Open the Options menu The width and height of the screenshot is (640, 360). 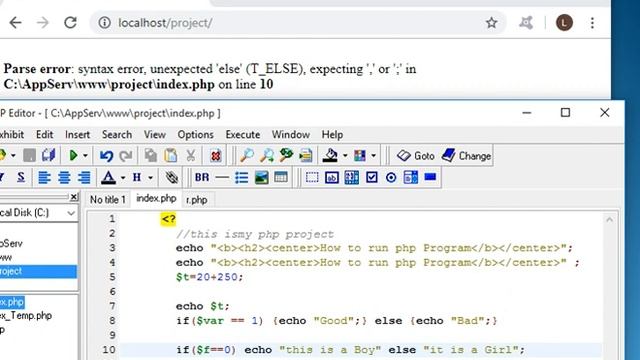tap(196, 134)
